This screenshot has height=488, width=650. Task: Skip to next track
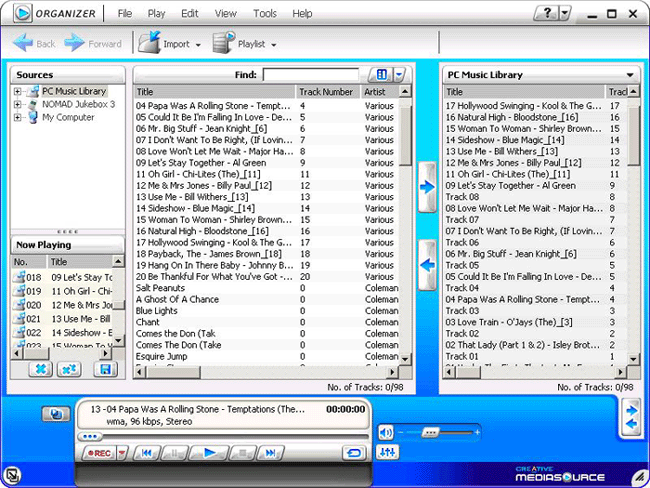tap(270, 453)
